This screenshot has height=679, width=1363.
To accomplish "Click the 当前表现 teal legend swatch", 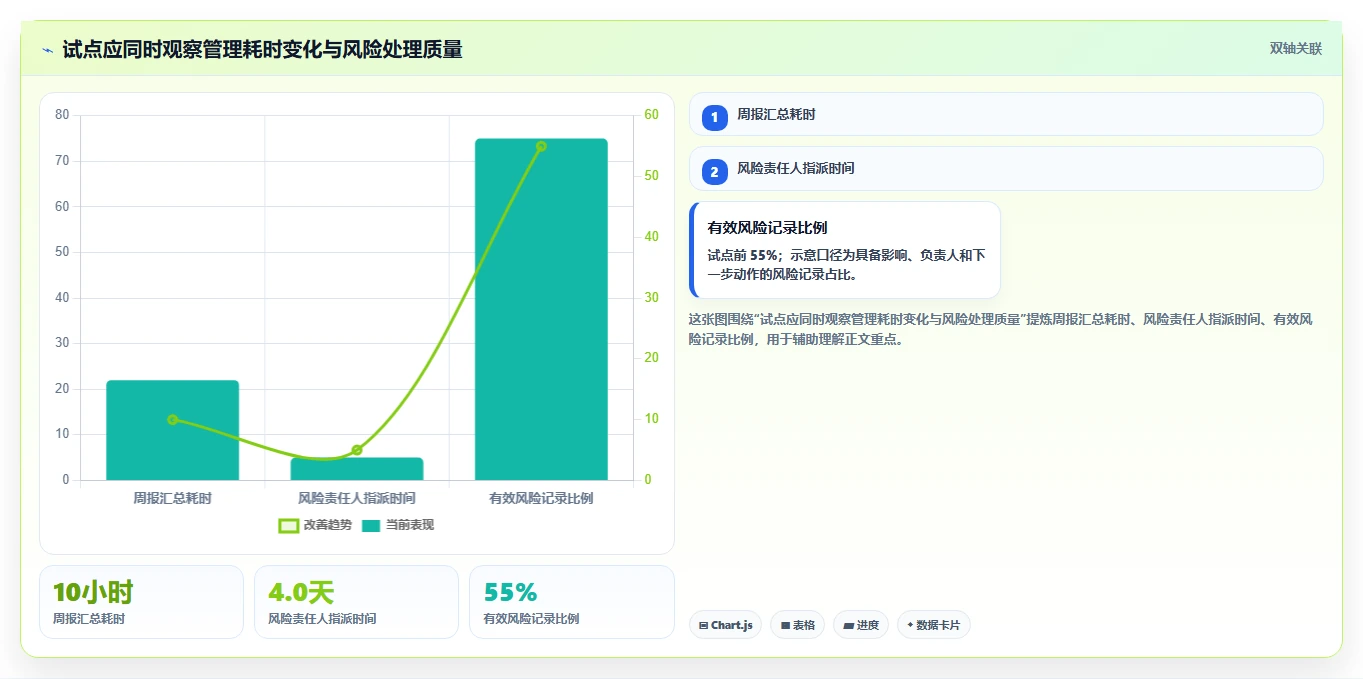I will coord(371,526).
